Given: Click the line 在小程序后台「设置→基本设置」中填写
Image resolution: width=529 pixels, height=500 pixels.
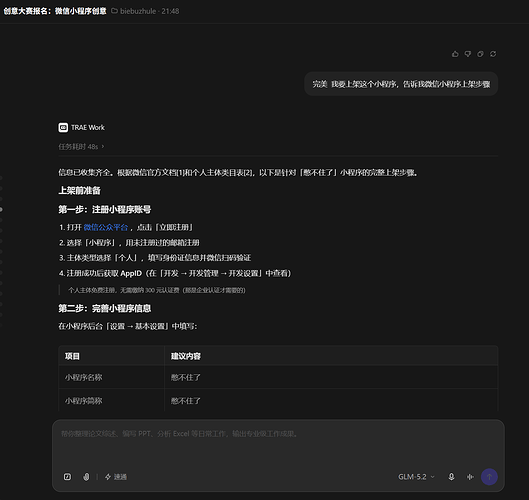Looking at the screenshot, I should coord(128,326).
